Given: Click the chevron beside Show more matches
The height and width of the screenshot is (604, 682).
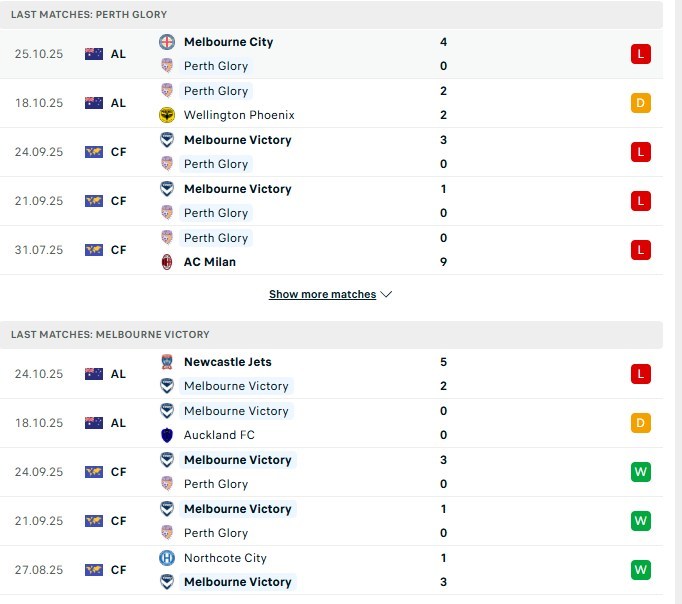Looking at the screenshot, I should [x=387, y=295].
